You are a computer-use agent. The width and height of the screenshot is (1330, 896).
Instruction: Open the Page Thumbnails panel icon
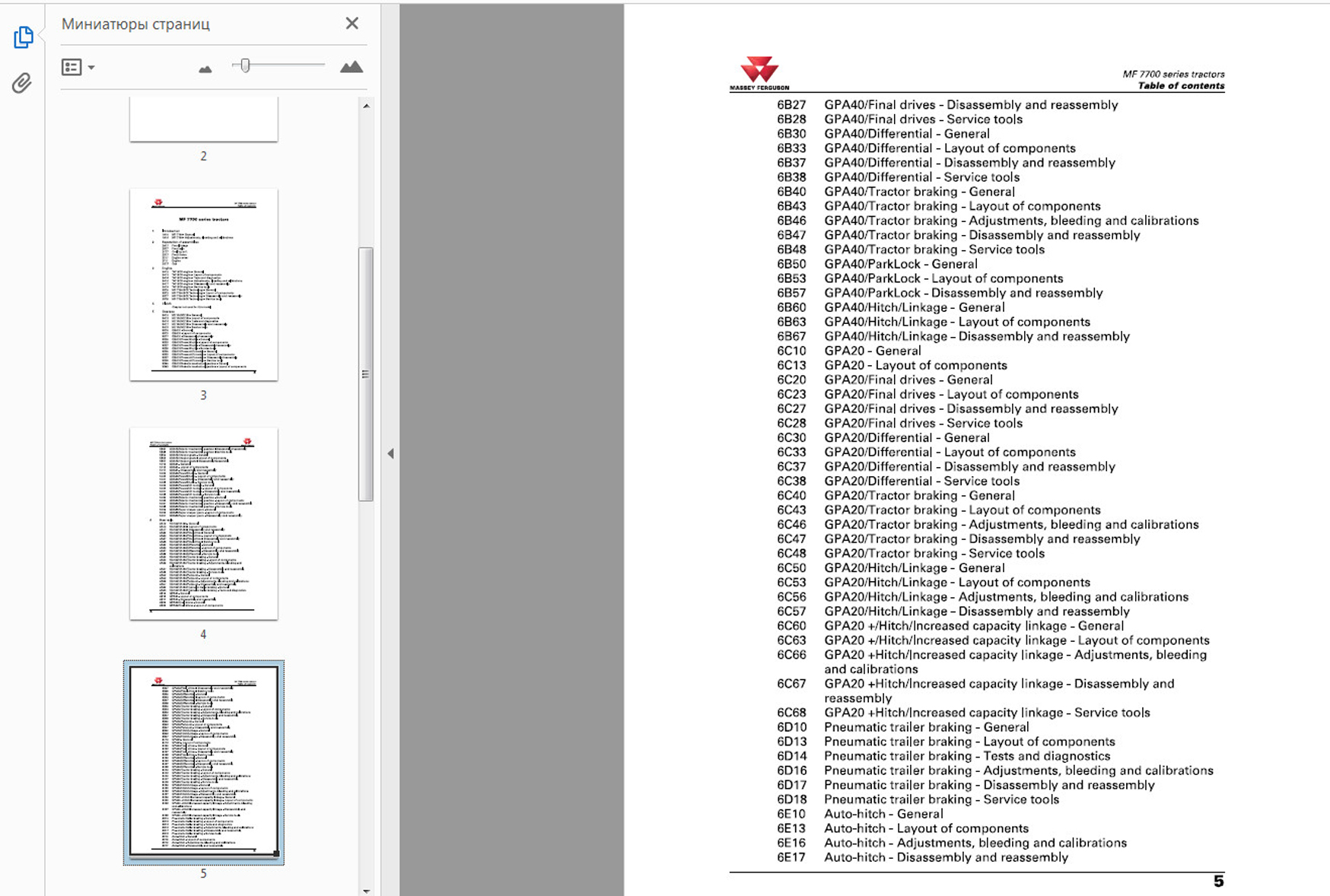(23, 37)
